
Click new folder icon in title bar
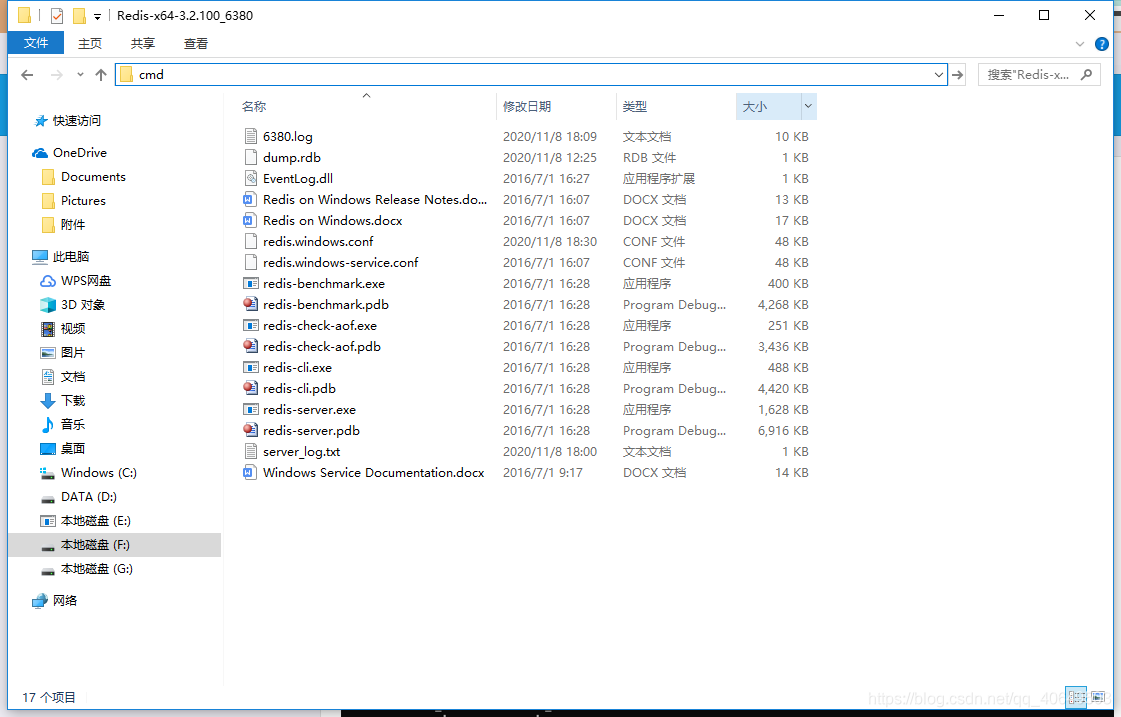click(79, 15)
